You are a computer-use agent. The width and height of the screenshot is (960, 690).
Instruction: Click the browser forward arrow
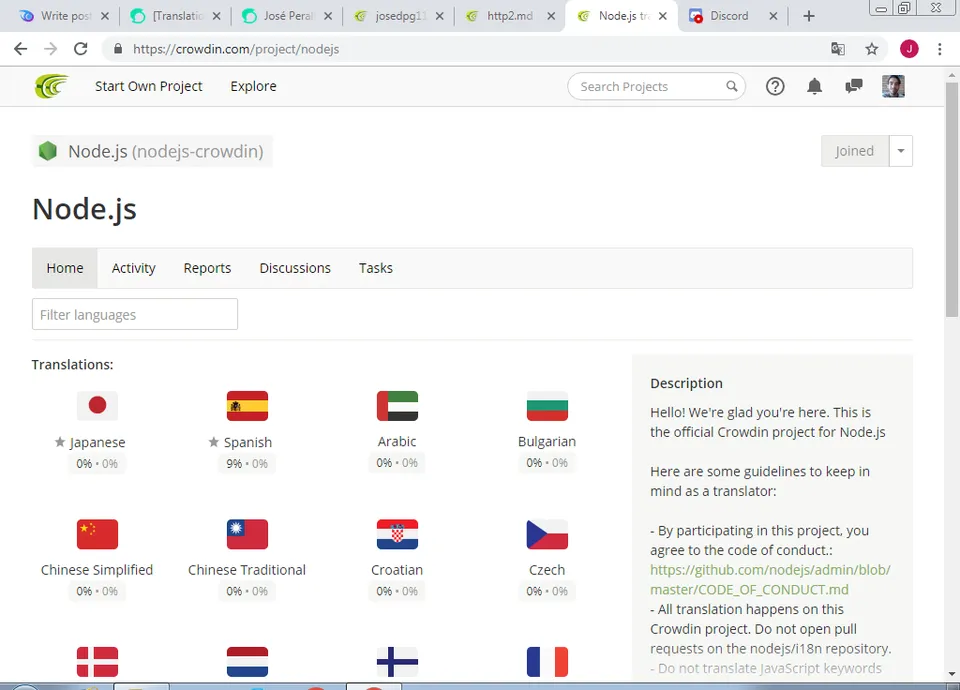point(50,49)
